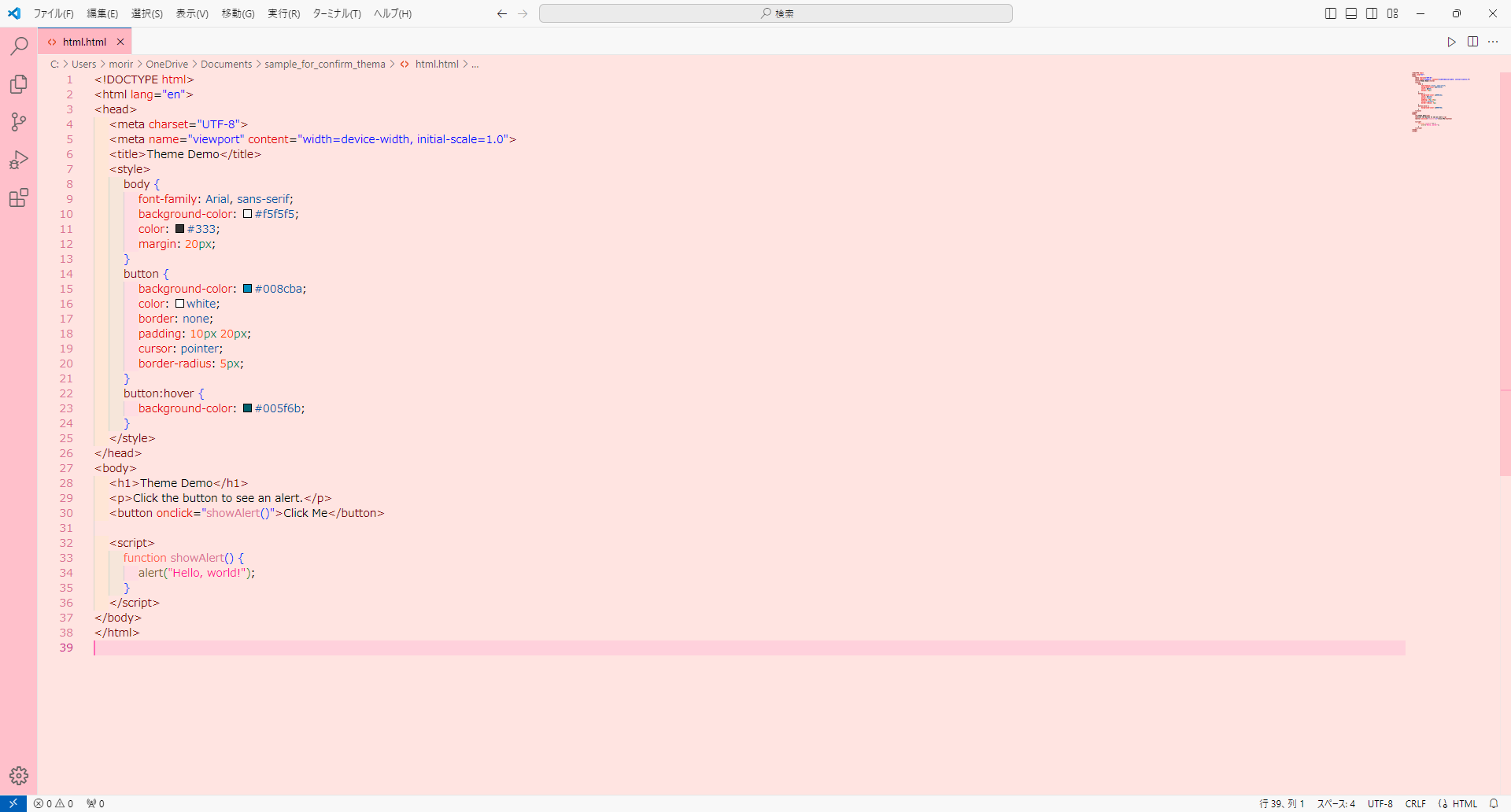Screen dimensions: 1511x812
Task: Customize layout from title bar icon
Action: point(1393,13)
